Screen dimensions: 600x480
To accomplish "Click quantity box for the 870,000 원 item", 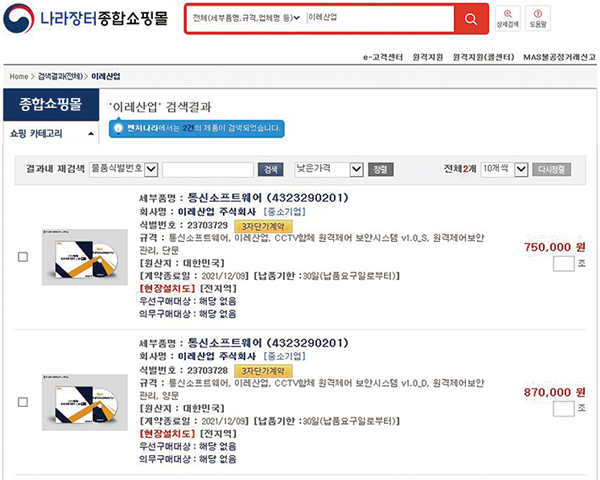I will pos(564,409).
